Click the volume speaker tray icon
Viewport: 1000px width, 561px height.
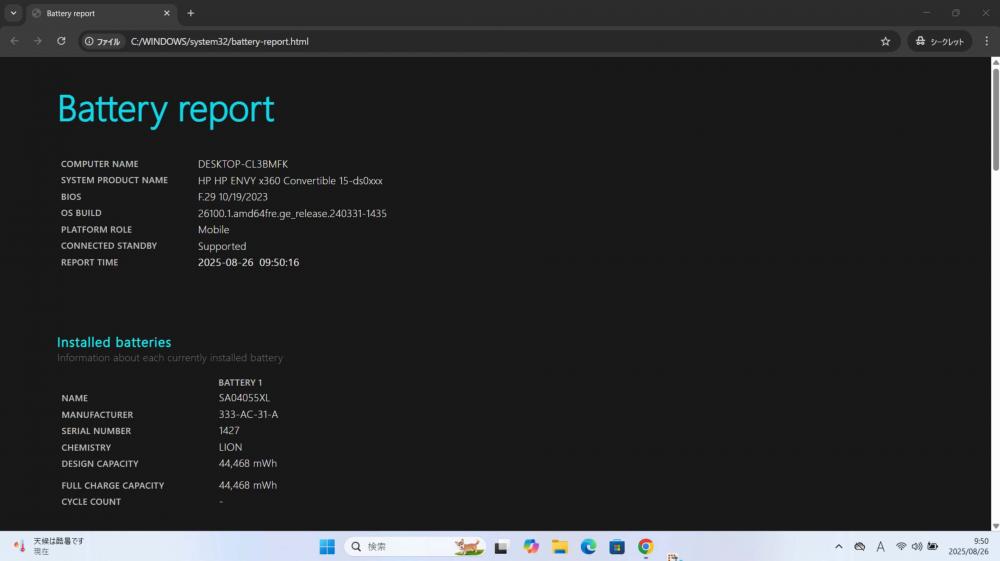(x=916, y=546)
